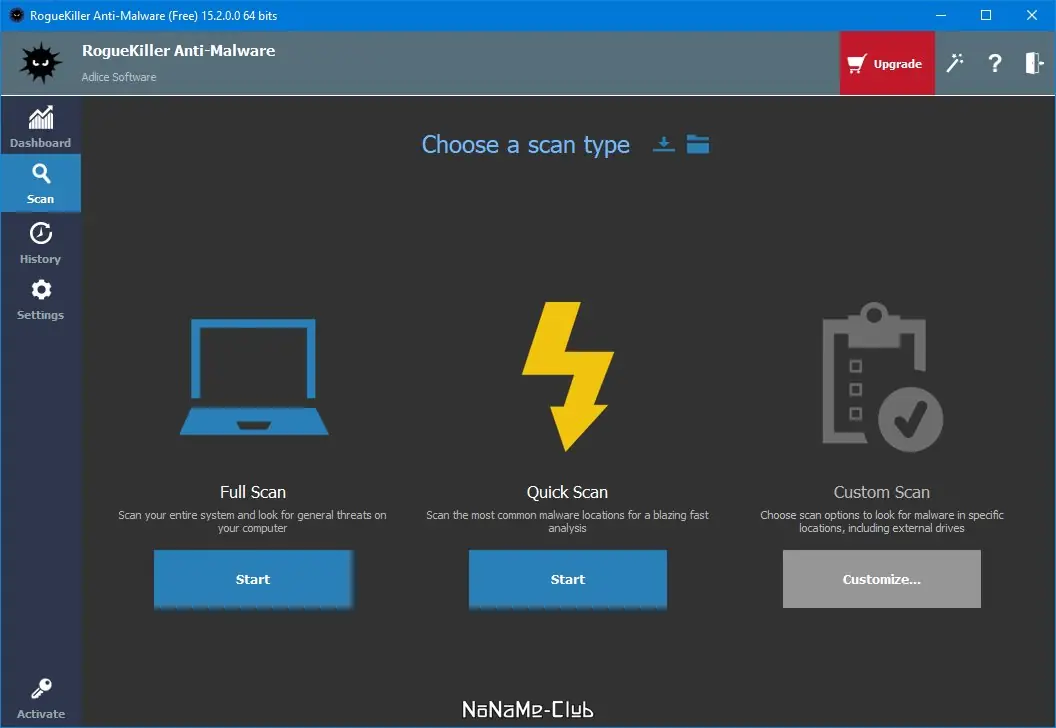Image resolution: width=1056 pixels, height=728 pixels.
Task: Click the Custom Scan clipboard icon
Action: 882,377
